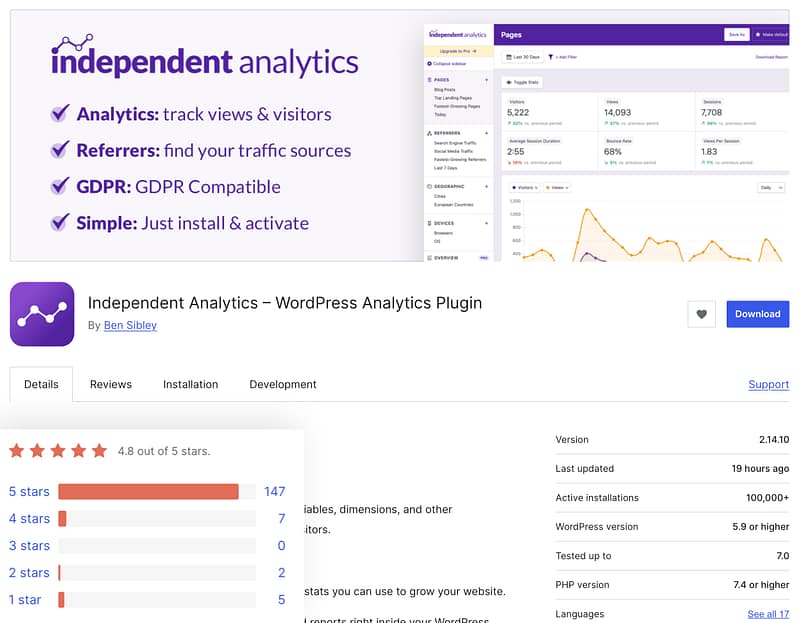The width and height of the screenshot is (800, 623).
Task: Click Upgrade to Pro in the preview sidebar
Action: tap(458, 51)
